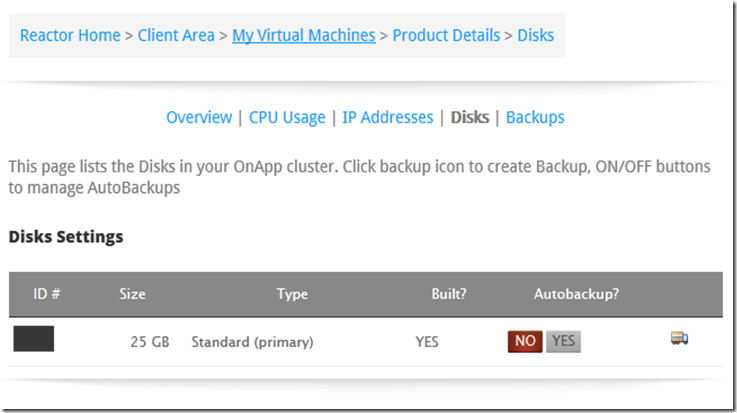Go to Client Area breadcrumb
Image resolution: width=737 pixels, height=413 pixels.
[176, 35]
